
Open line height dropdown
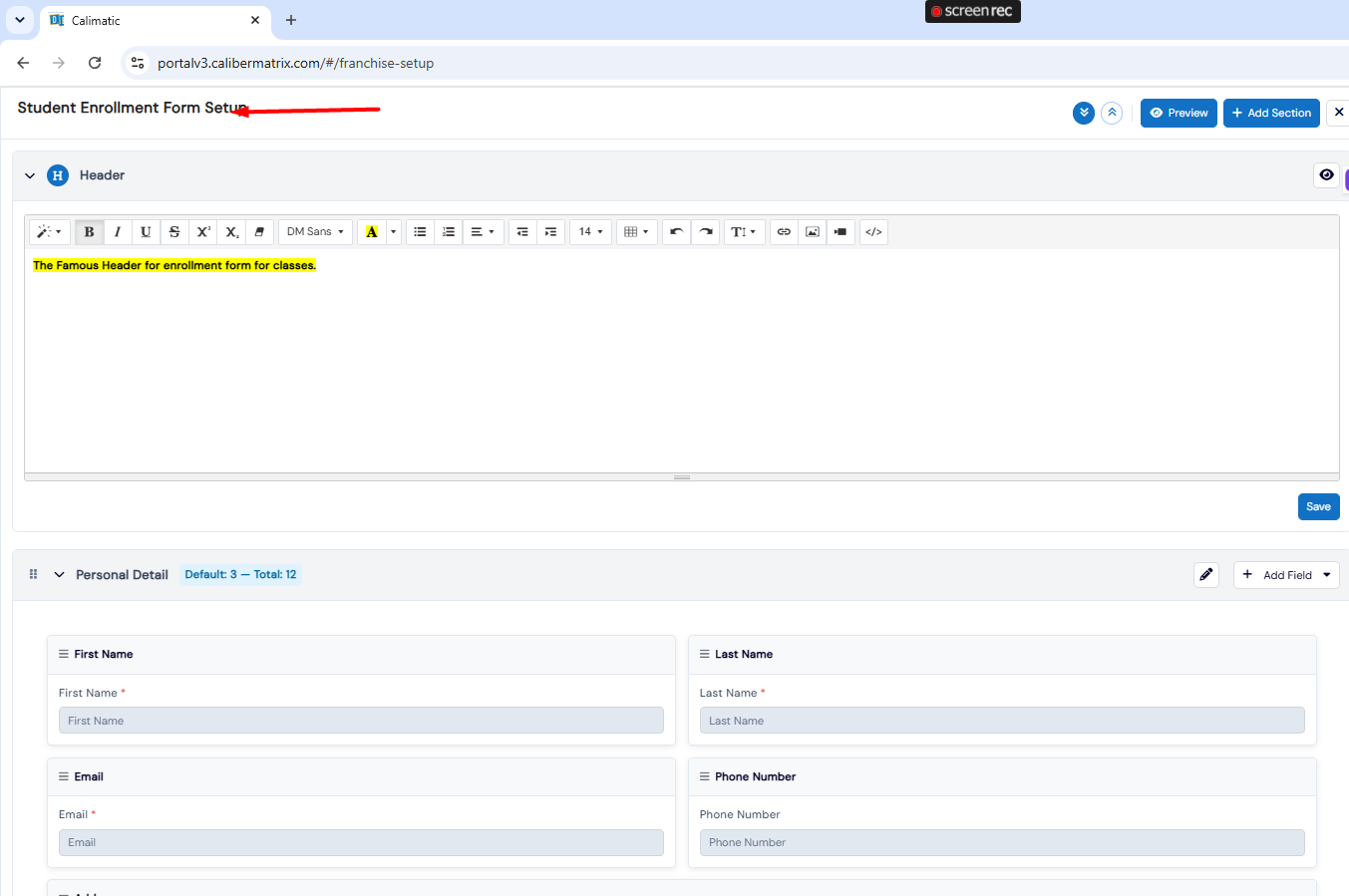(x=744, y=232)
